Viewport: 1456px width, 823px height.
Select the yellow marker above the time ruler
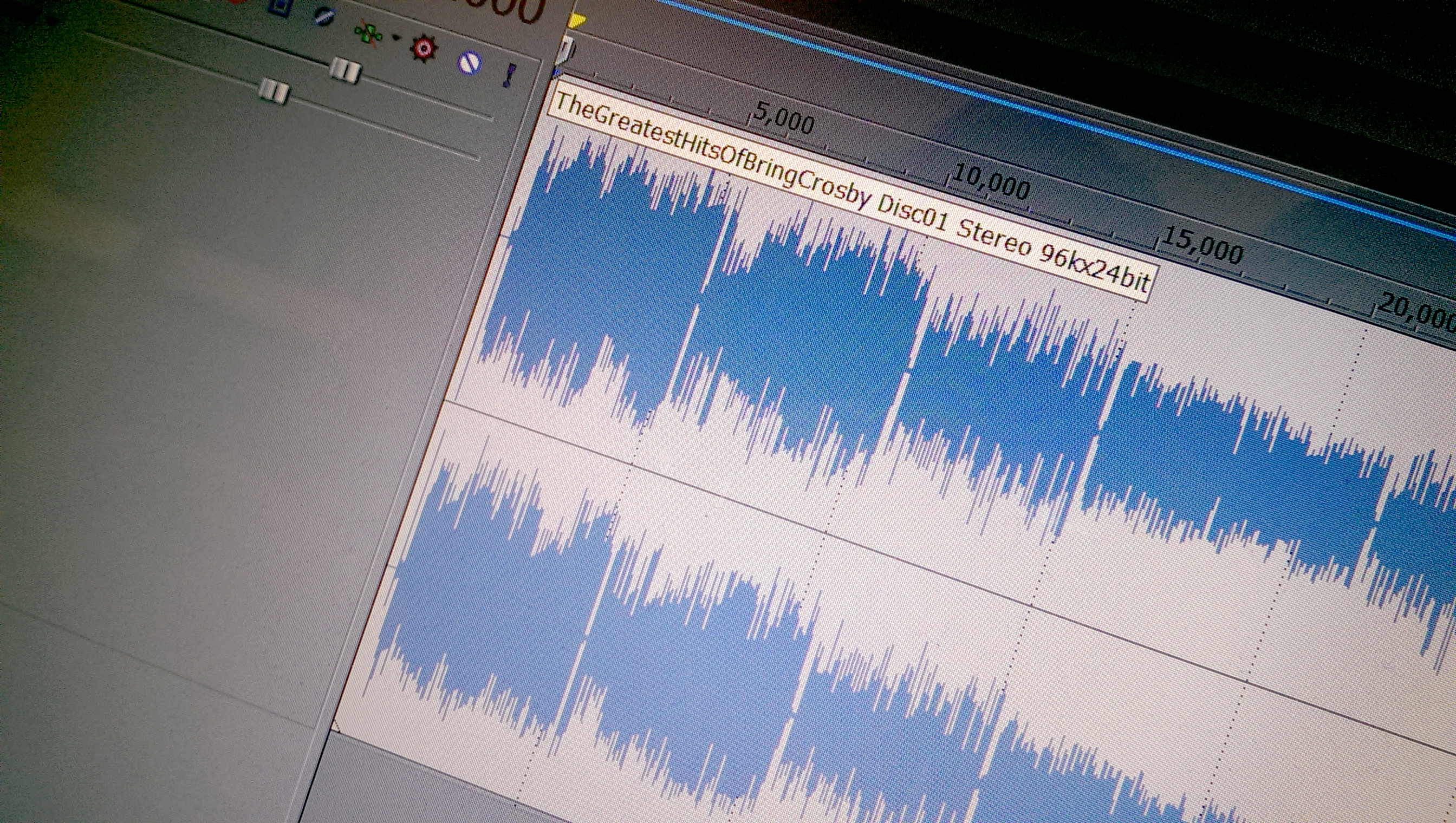[x=577, y=21]
